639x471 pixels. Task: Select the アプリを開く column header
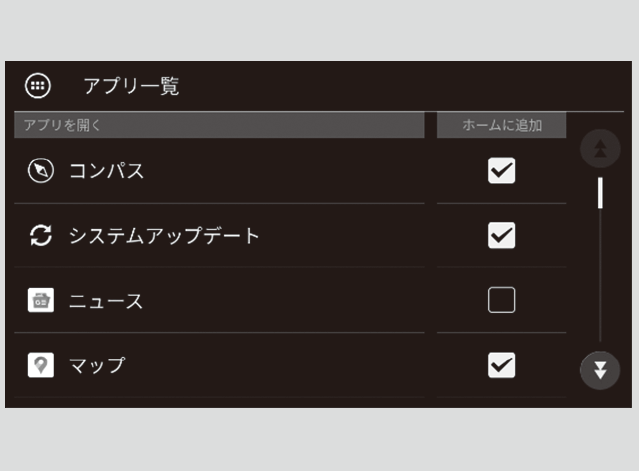(x=219, y=125)
